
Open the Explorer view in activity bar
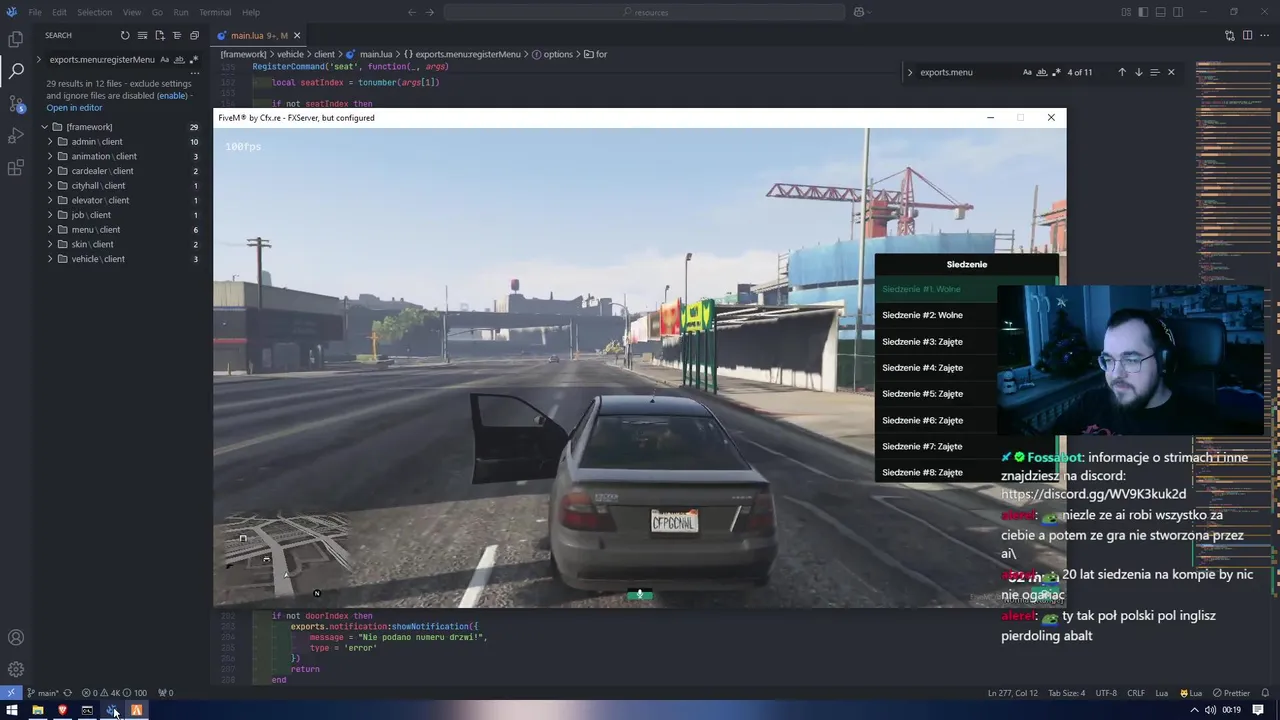tap(16, 39)
